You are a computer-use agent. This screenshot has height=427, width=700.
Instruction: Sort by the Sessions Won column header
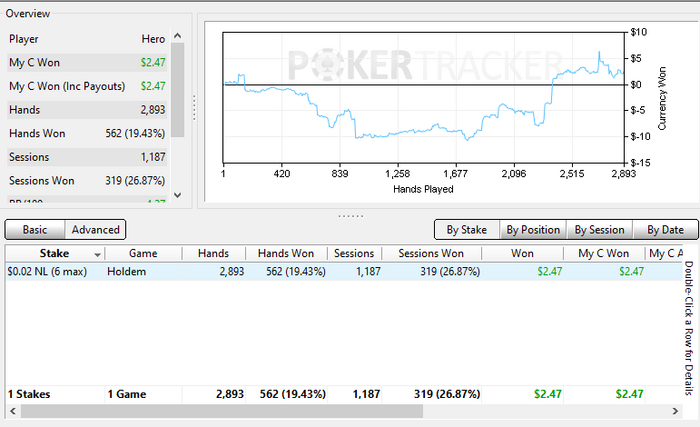[431, 253]
